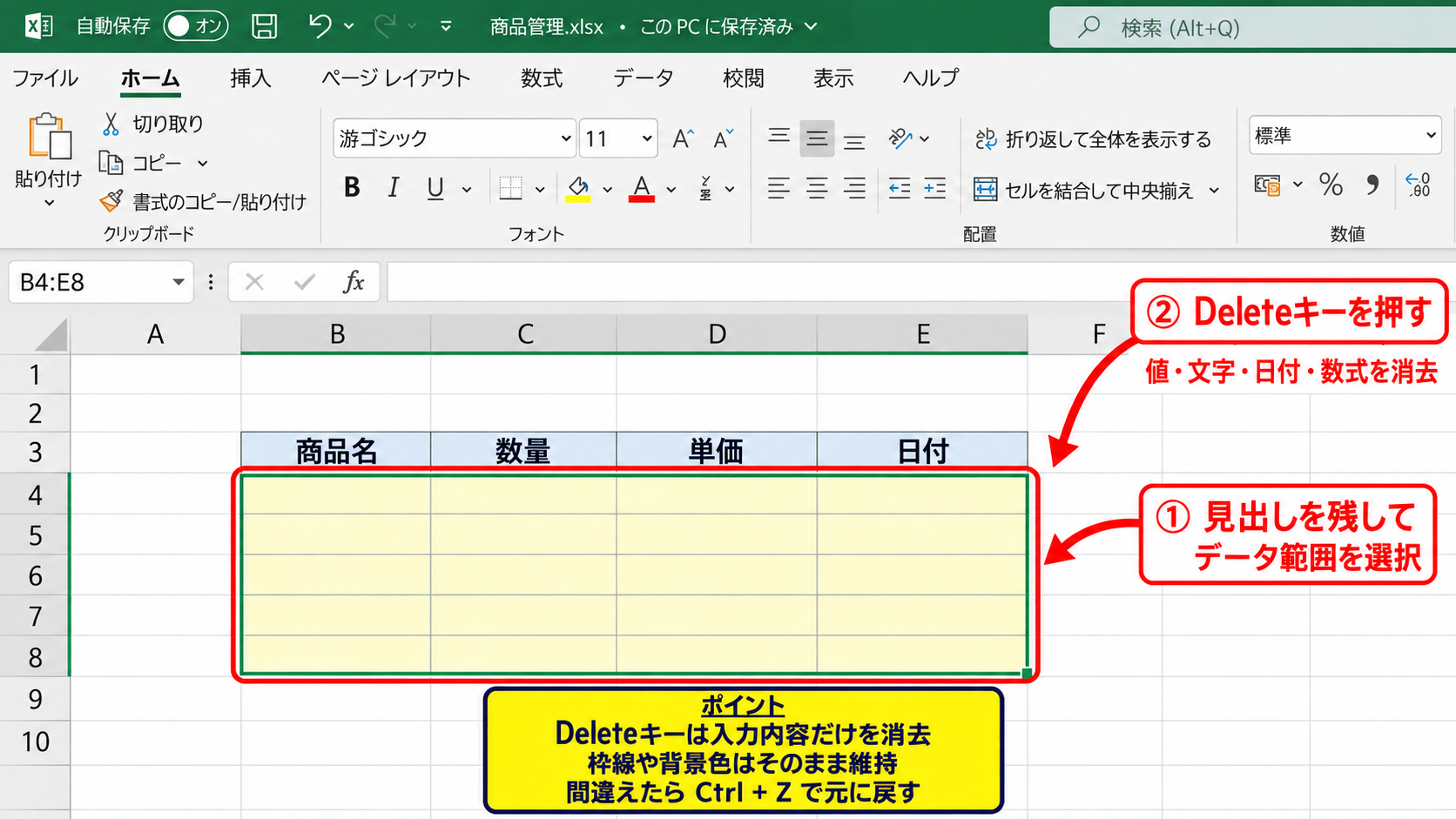Click the Paste clipboard icon
Image resolution: width=1456 pixels, height=819 pixels.
click(x=50, y=138)
